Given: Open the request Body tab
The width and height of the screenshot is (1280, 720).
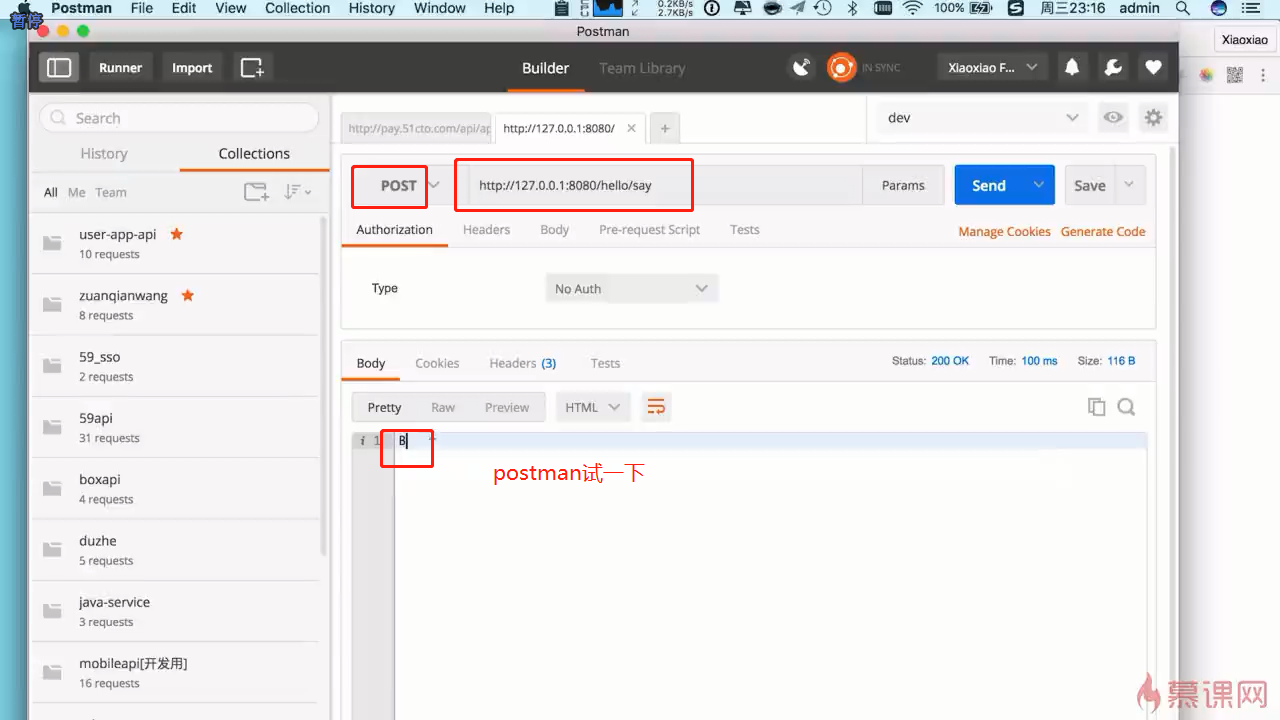Looking at the screenshot, I should click(554, 229).
